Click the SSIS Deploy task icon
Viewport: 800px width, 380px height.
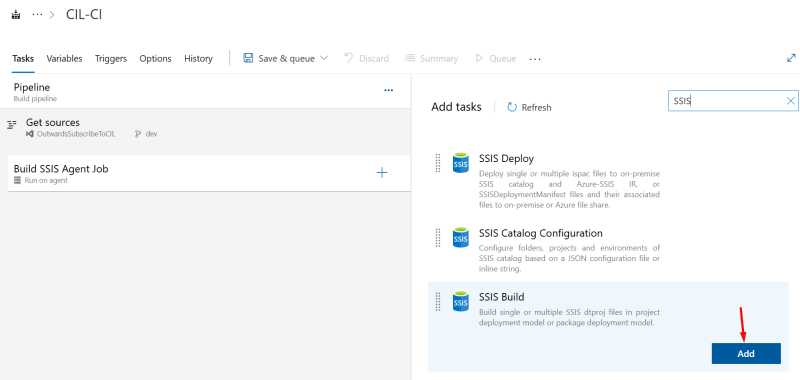point(461,163)
